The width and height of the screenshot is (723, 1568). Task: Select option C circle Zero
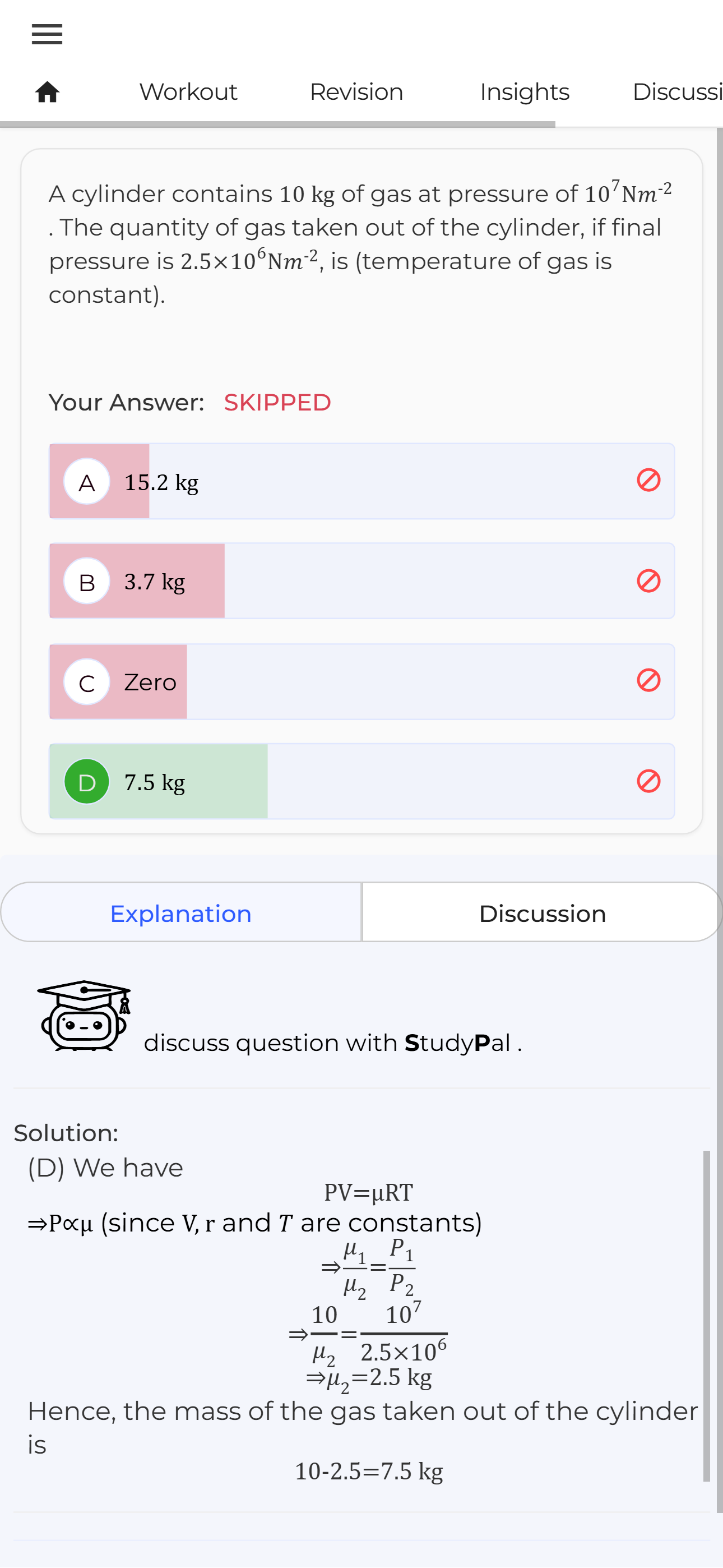pos(87,682)
